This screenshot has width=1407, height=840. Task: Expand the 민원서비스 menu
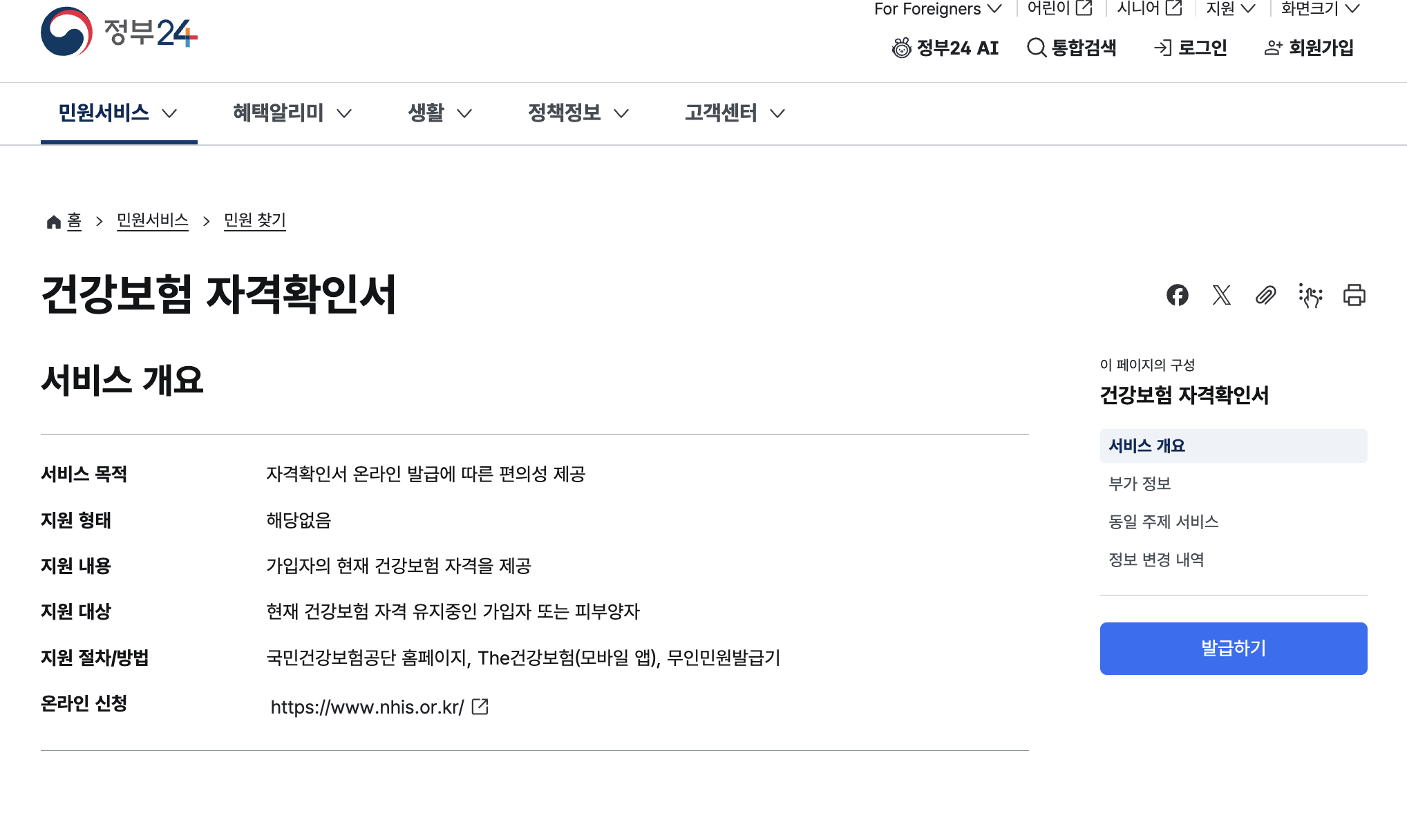point(118,113)
